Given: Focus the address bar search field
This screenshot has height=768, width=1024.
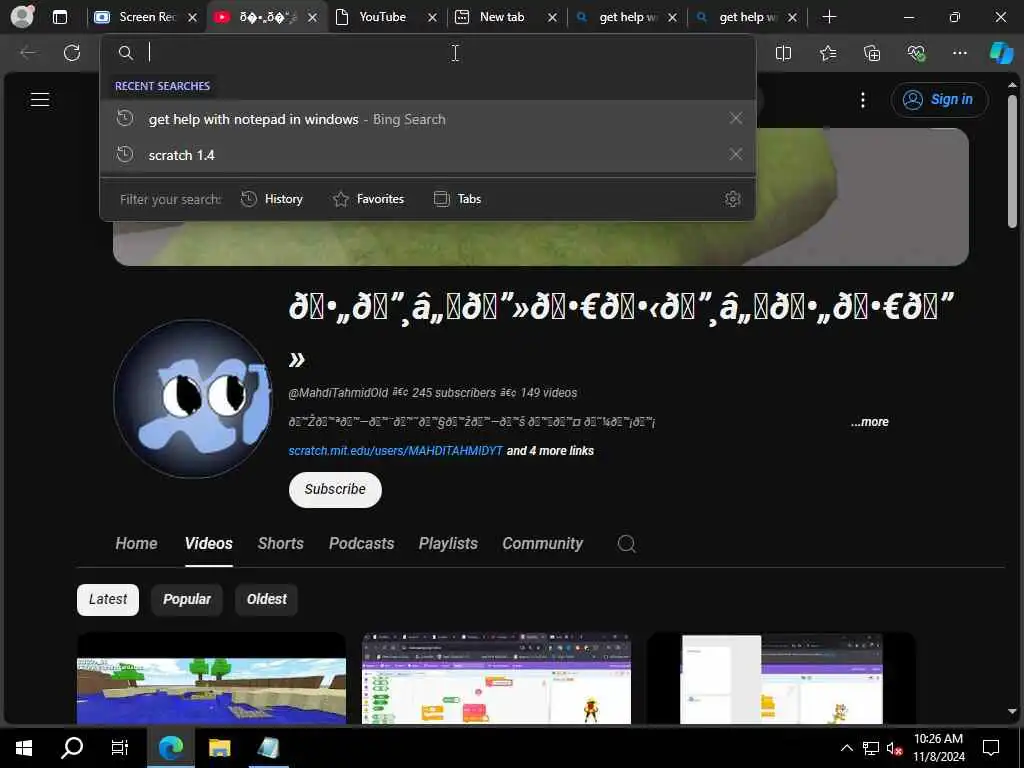Looking at the screenshot, I should (x=428, y=52).
